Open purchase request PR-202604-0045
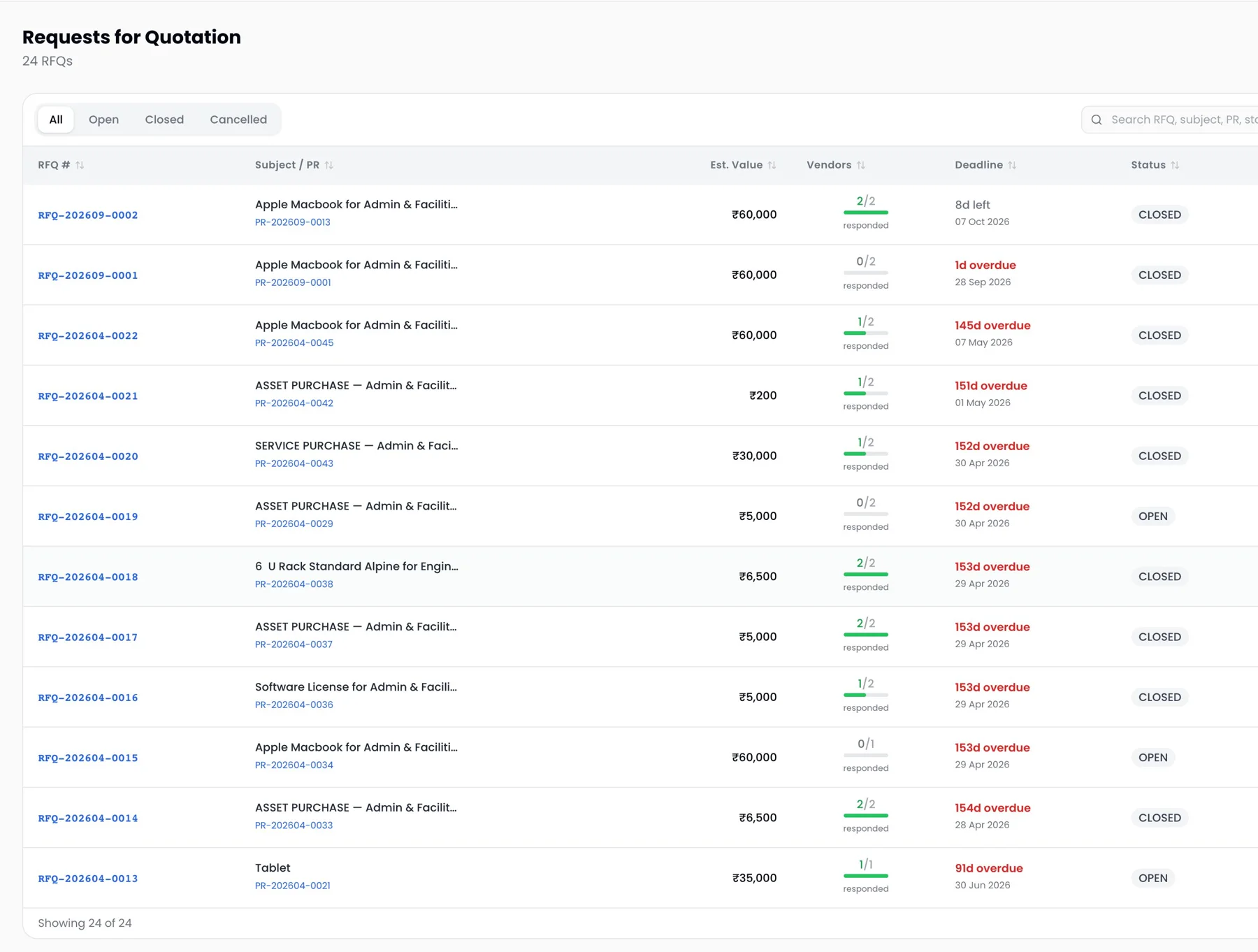The image size is (1258, 952). pyautogui.click(x=294, y=343)
